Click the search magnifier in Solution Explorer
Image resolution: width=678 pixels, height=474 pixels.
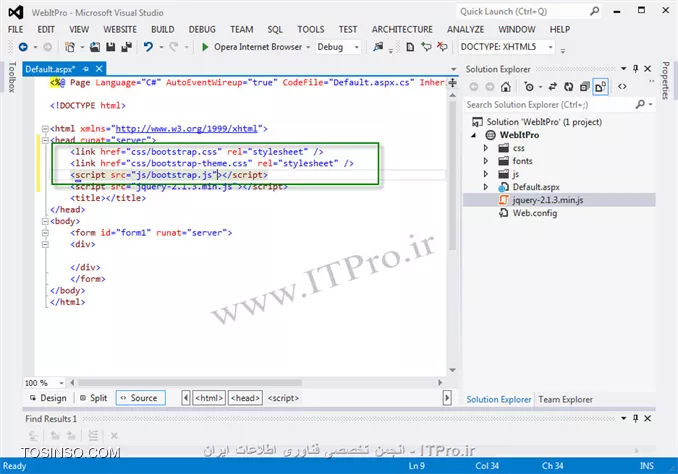point(640,104)
